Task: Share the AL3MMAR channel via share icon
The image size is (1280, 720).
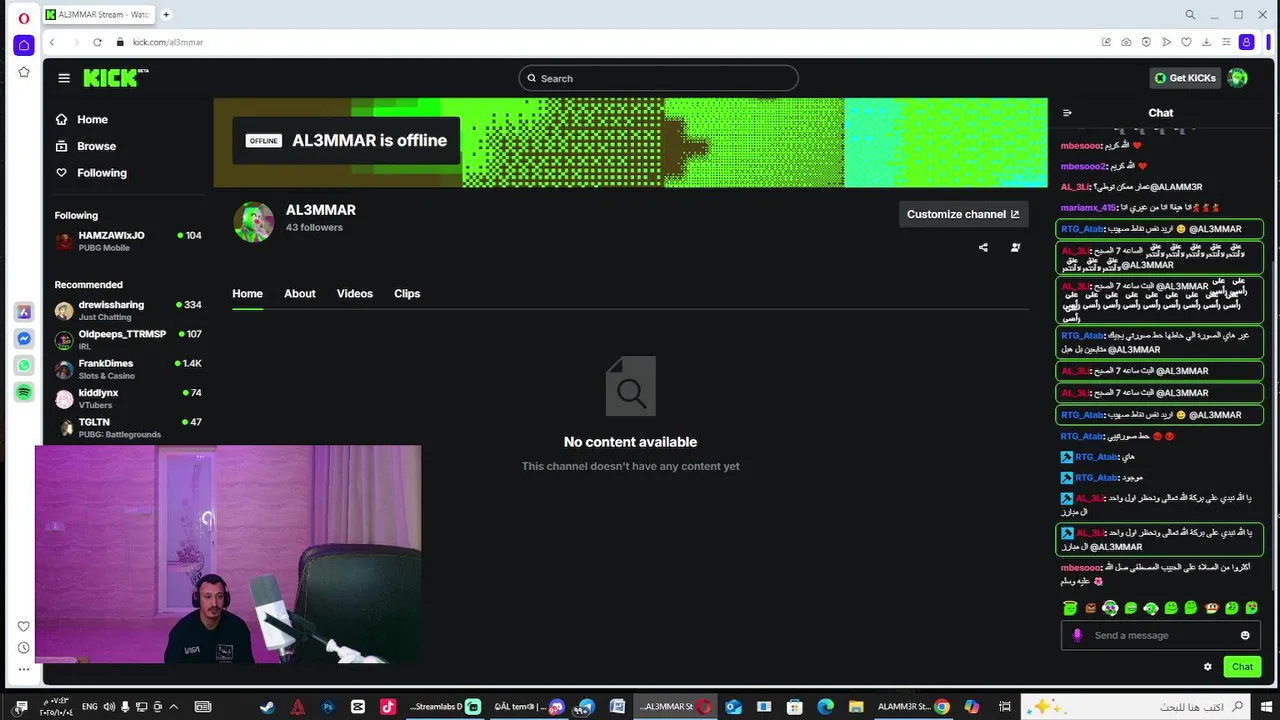Action: pyautogui.click(x=983, y=247)
